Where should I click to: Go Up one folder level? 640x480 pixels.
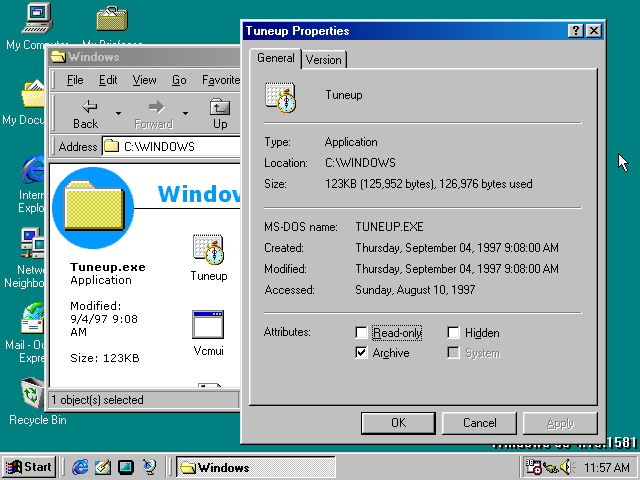[220, 114]
